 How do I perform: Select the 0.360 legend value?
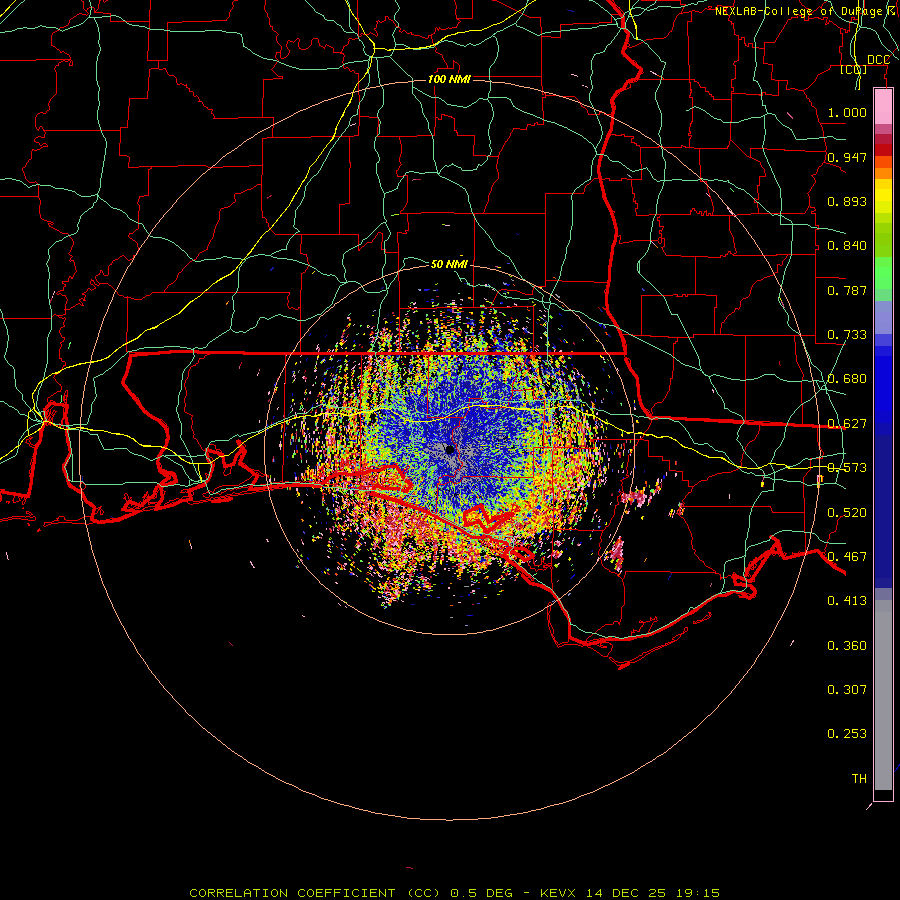(x=847, y=646)
